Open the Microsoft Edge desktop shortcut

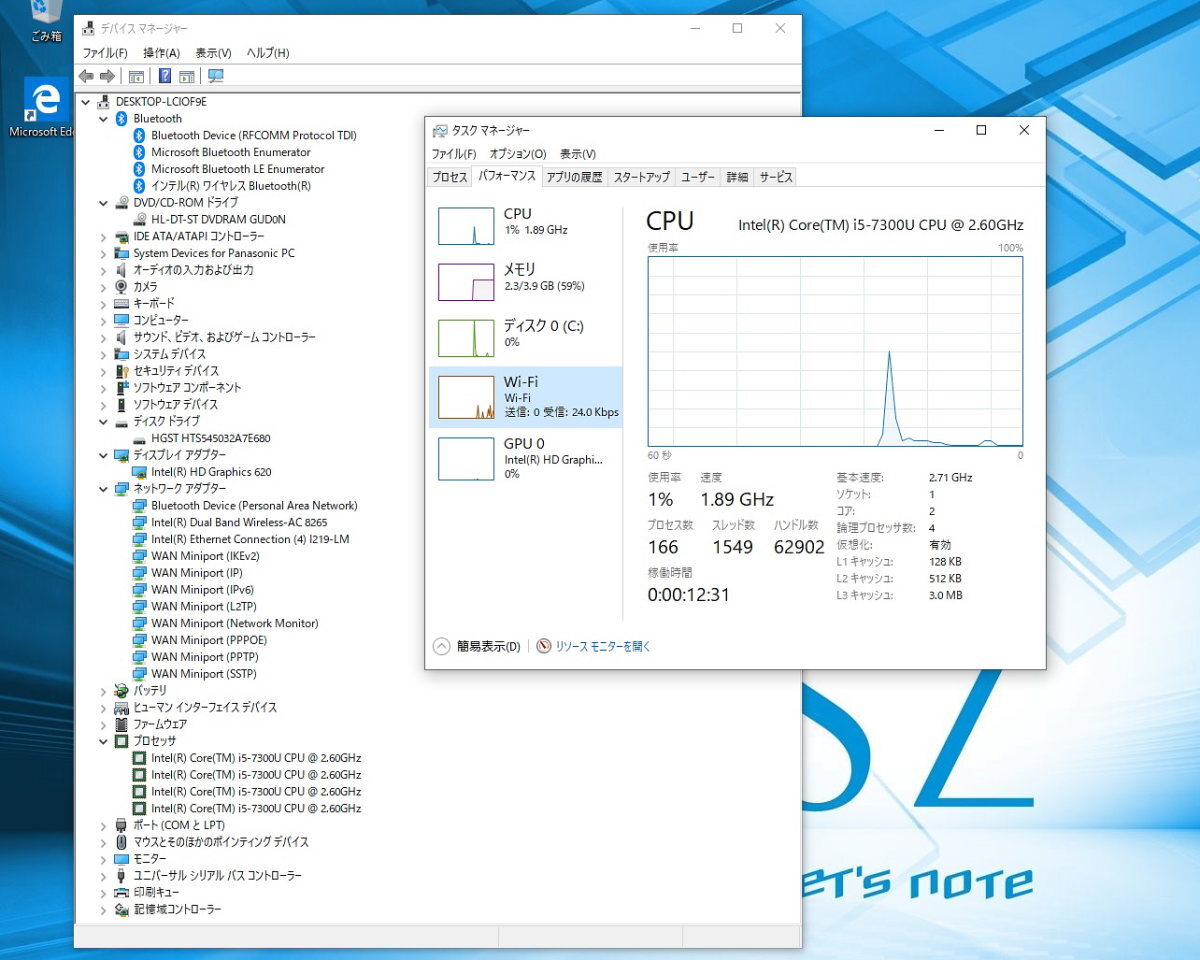pyautogui.click(x=44, y=108)
